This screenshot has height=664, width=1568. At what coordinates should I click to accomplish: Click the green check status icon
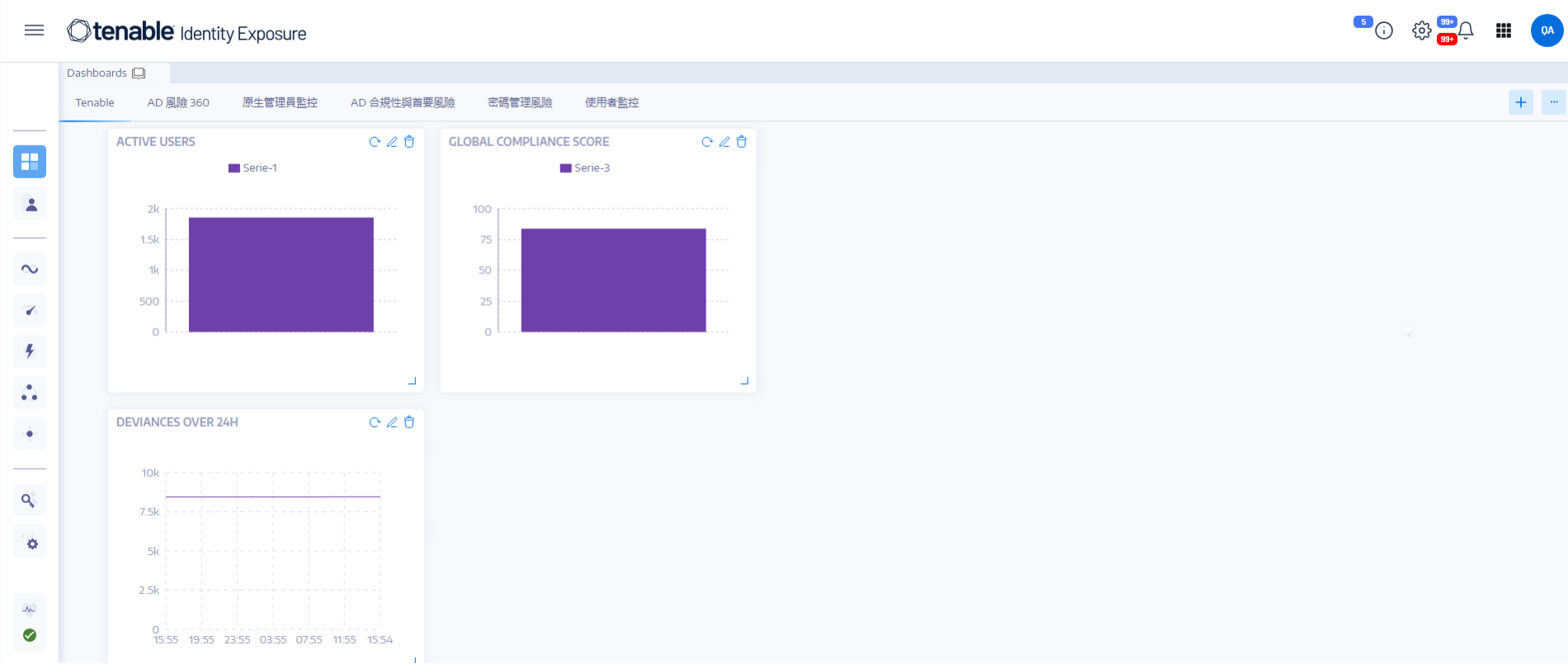(30, 635)
